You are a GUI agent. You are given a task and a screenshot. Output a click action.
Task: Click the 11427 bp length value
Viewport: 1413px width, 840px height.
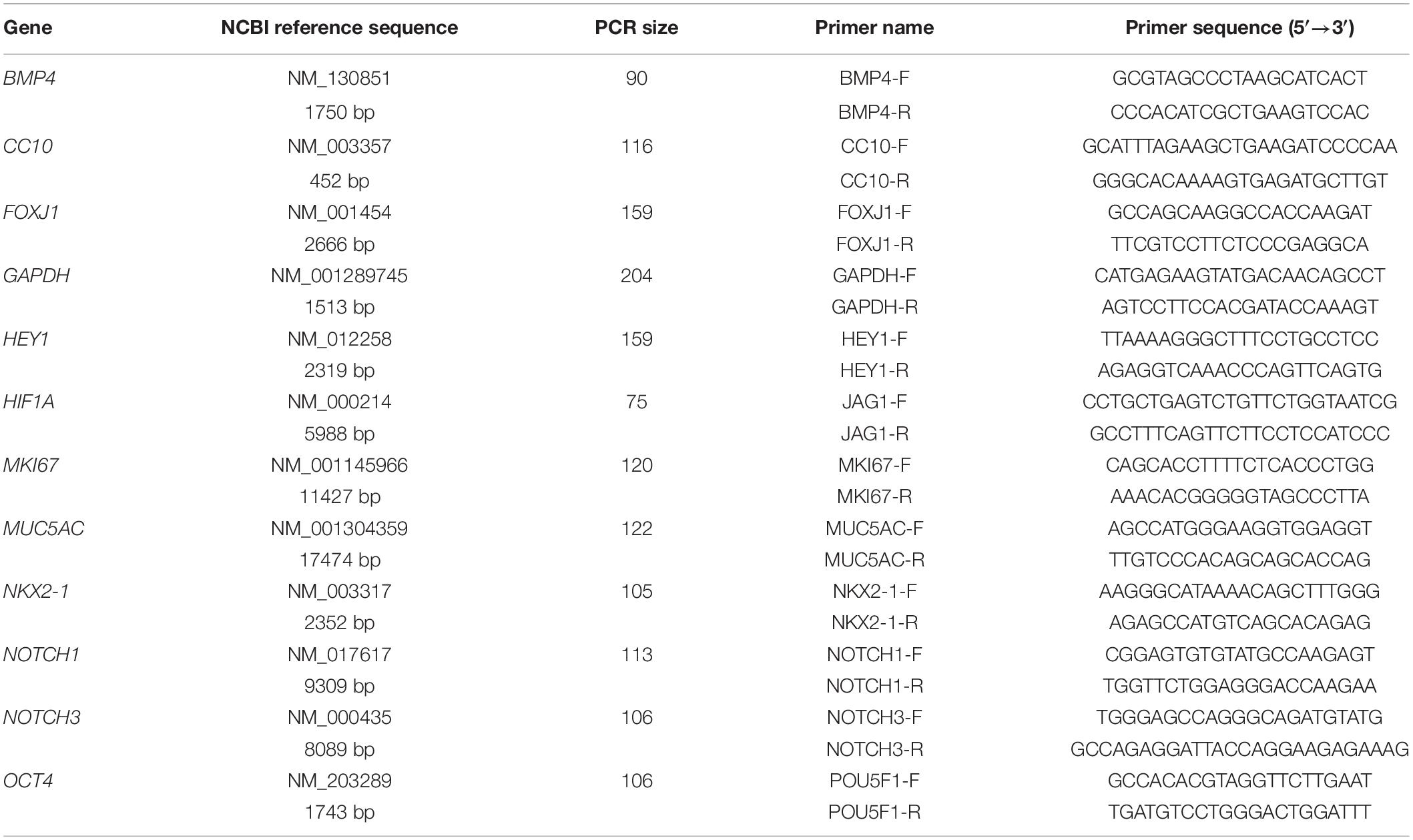coord(339,496)
